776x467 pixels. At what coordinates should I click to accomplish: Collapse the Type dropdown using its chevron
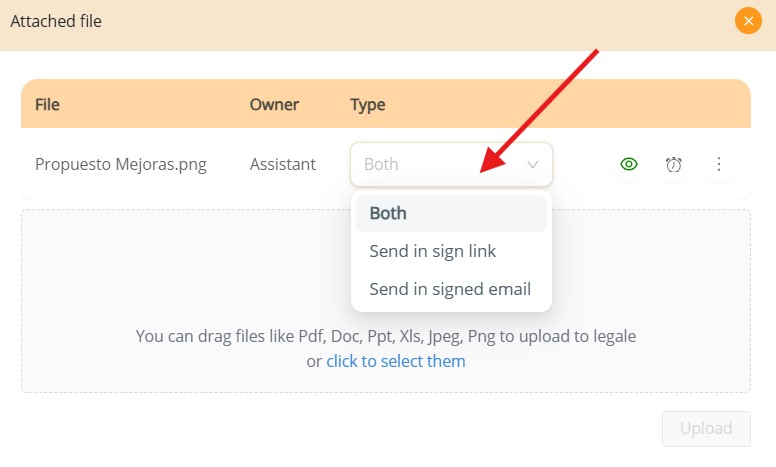[x=533, y=164]
